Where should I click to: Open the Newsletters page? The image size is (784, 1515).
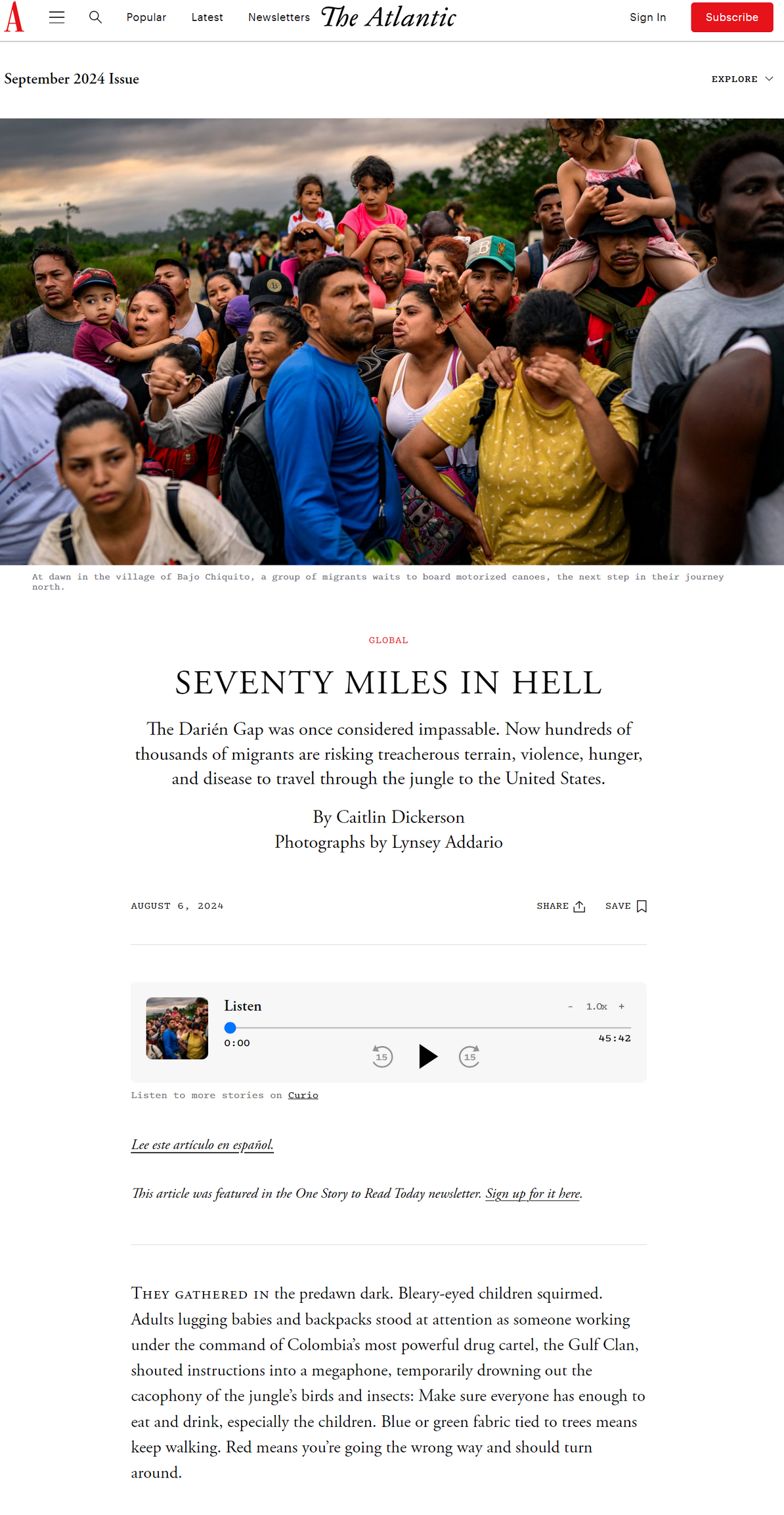[x=279, y=17]
